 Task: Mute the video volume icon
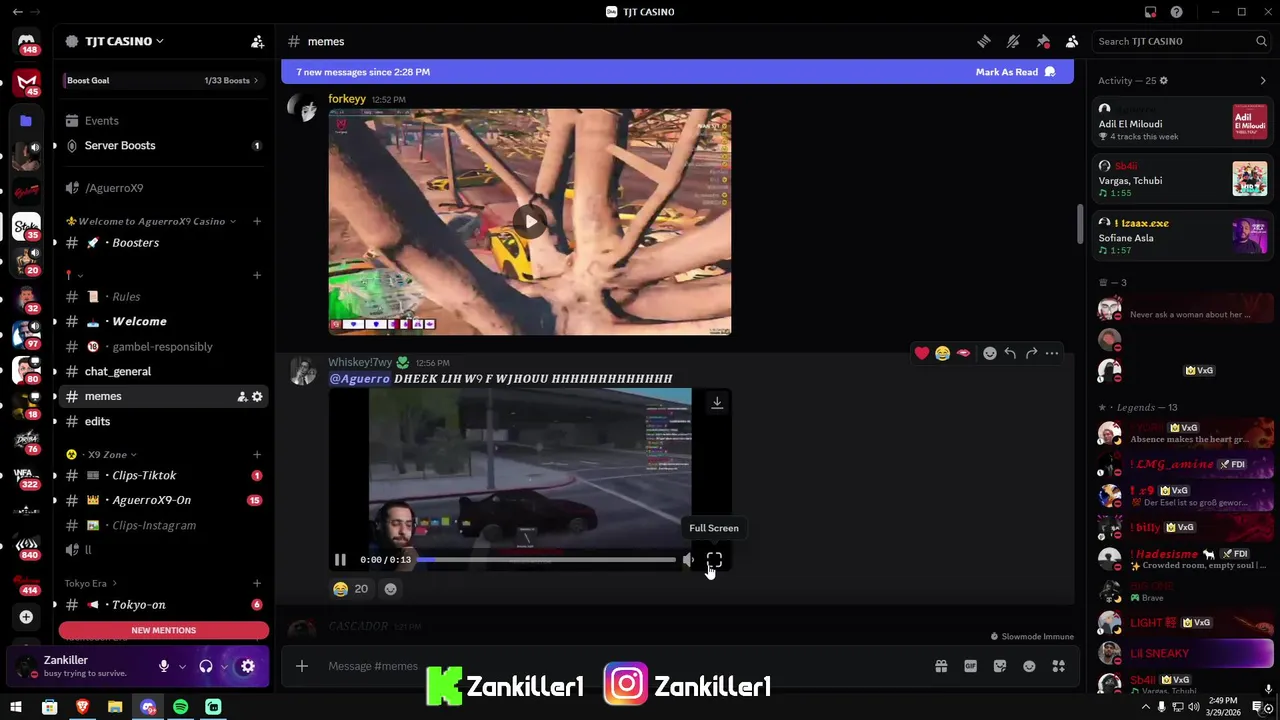tap(688, 560)
